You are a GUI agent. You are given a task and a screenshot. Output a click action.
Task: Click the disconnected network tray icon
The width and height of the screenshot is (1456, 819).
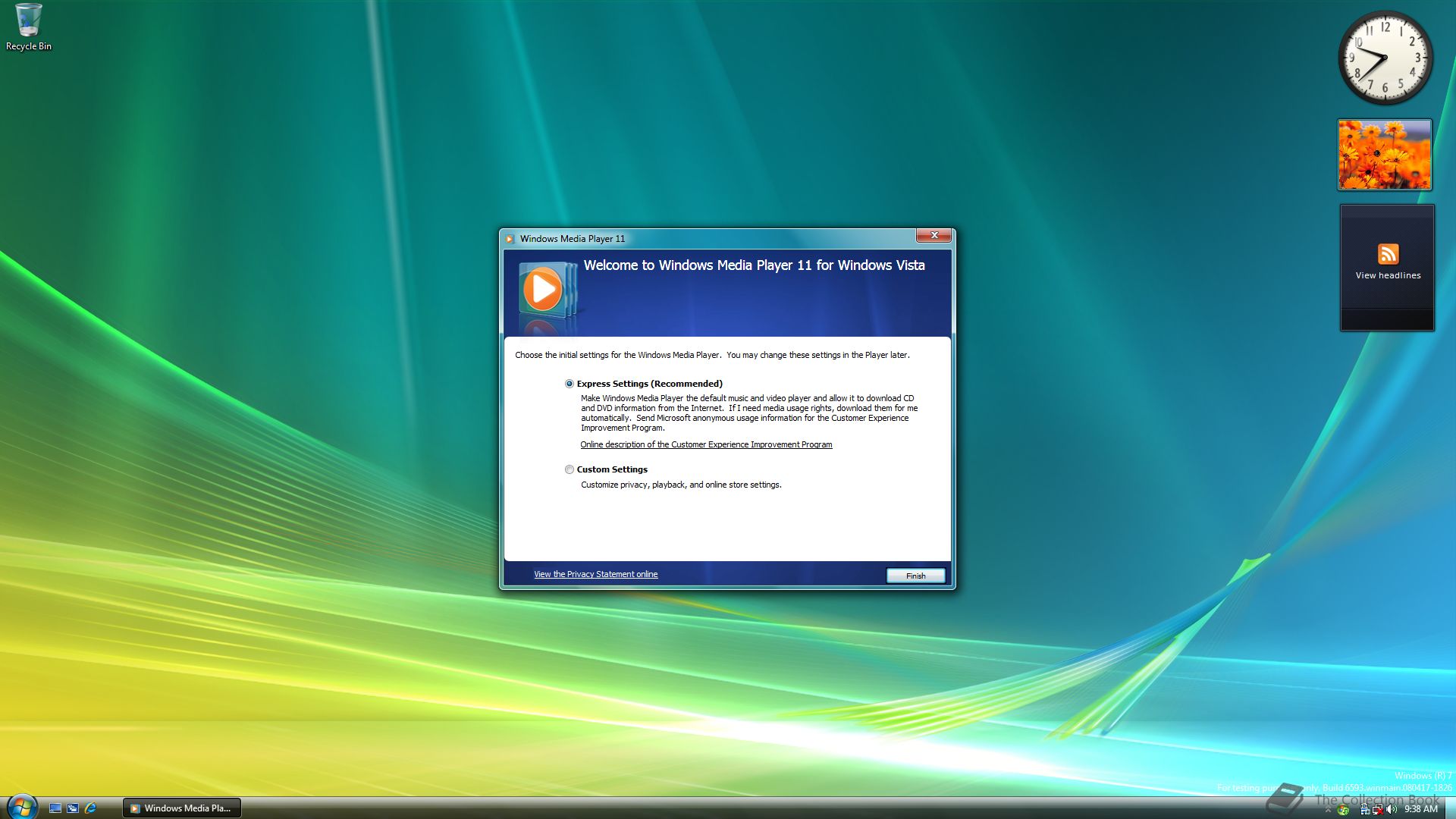pos(1377,809)
